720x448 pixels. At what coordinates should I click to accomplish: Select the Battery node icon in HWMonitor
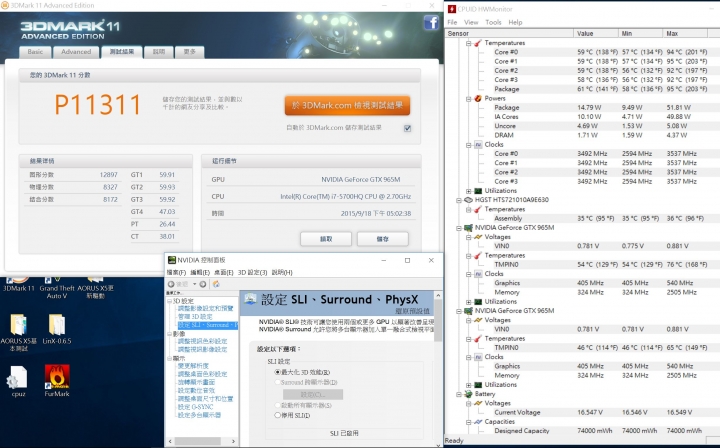468,394
